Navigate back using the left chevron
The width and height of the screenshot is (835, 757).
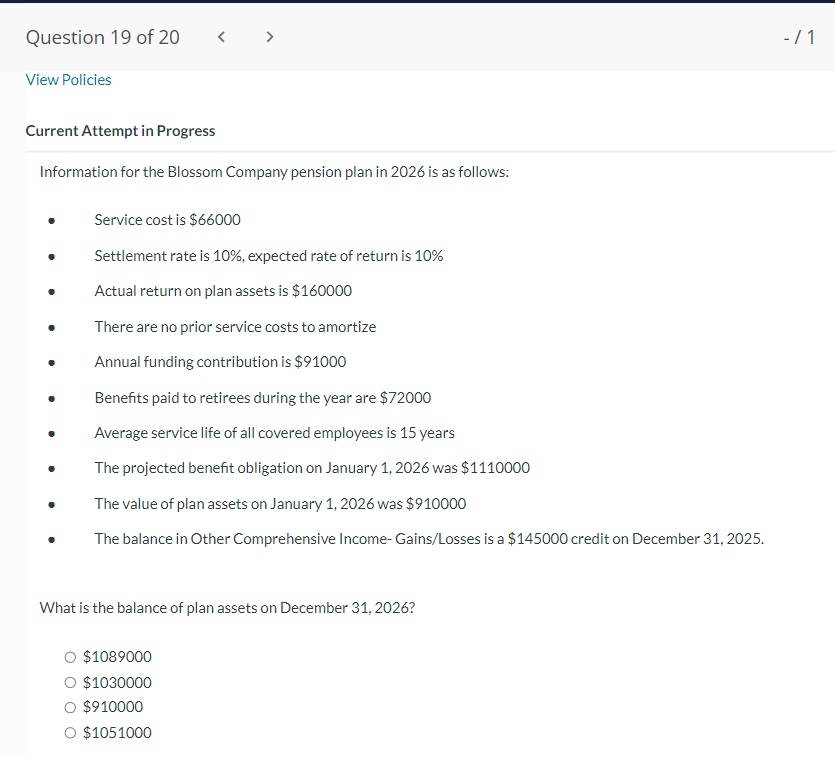click(221, 36)
